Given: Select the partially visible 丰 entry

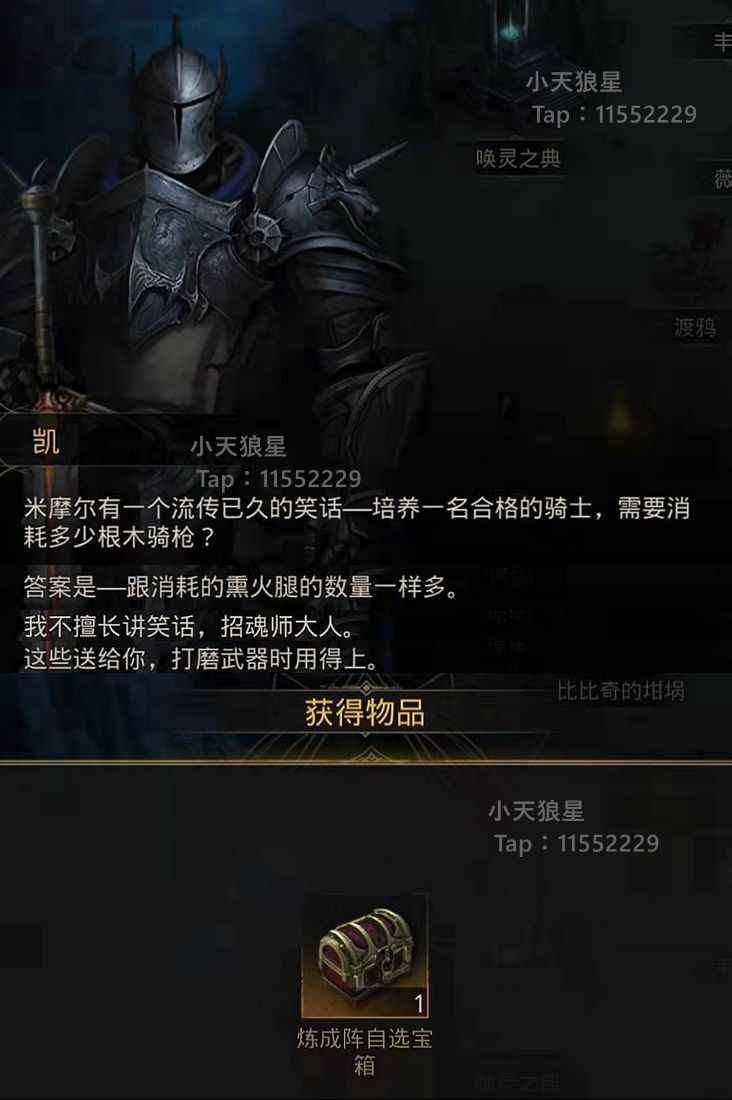Looking at the screenshot, I should pyautogui.click(x=722, y=42).
